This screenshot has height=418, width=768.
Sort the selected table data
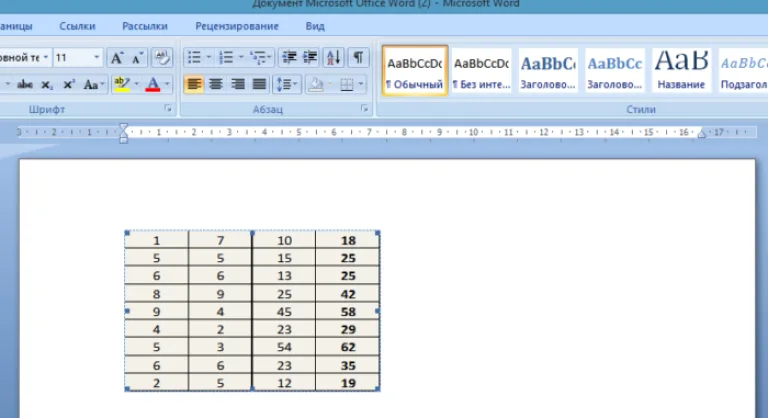tap(334, 58)
